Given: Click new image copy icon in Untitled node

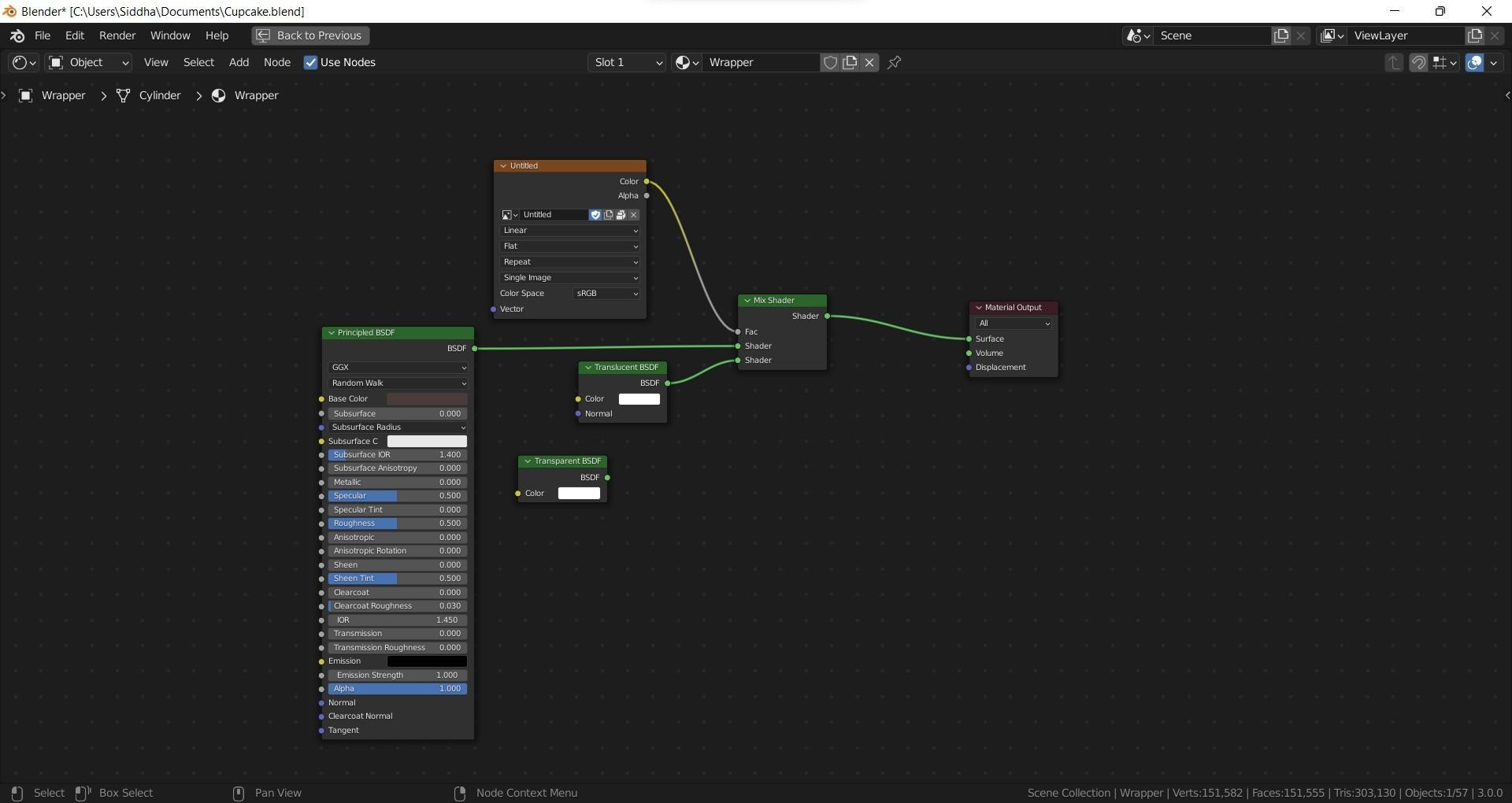Looking at the screenshot, I should coord(608,215).
